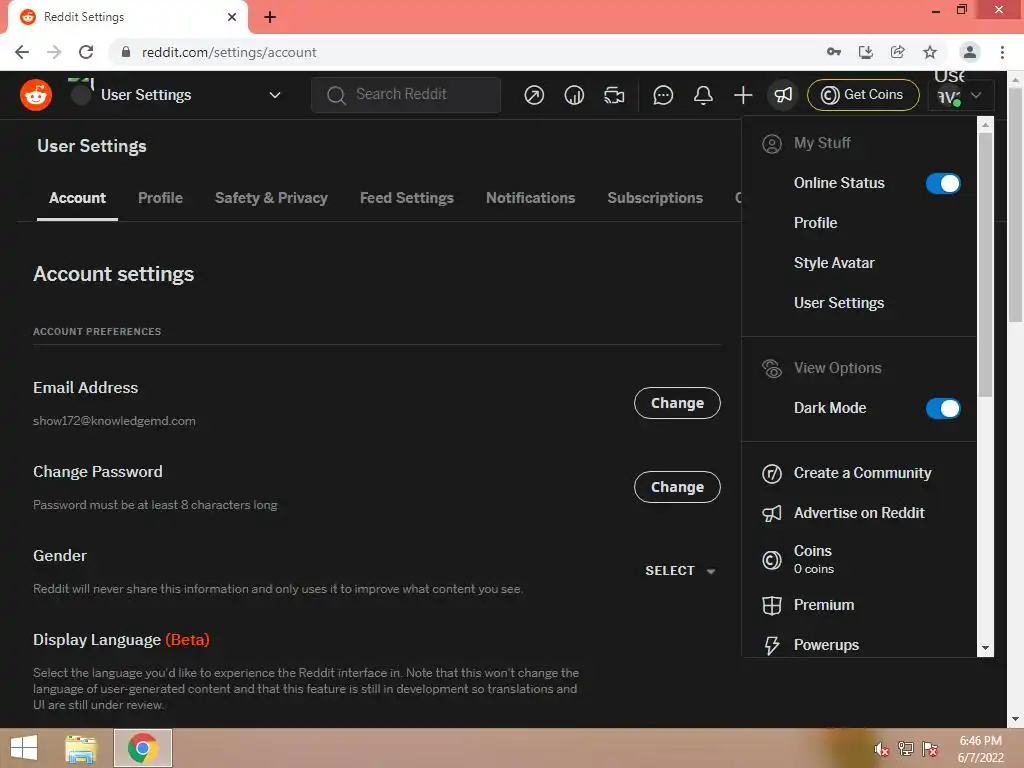Open a new browser tab
Viewport: 1024px width, 768px height.
(270, 17)
